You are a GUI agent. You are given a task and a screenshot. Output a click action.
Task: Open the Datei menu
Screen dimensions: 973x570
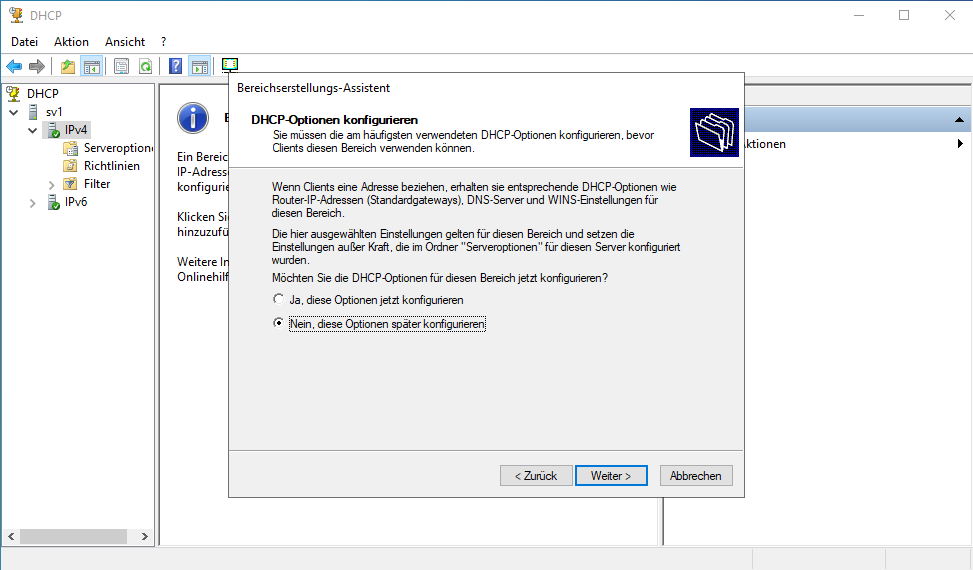24,42
